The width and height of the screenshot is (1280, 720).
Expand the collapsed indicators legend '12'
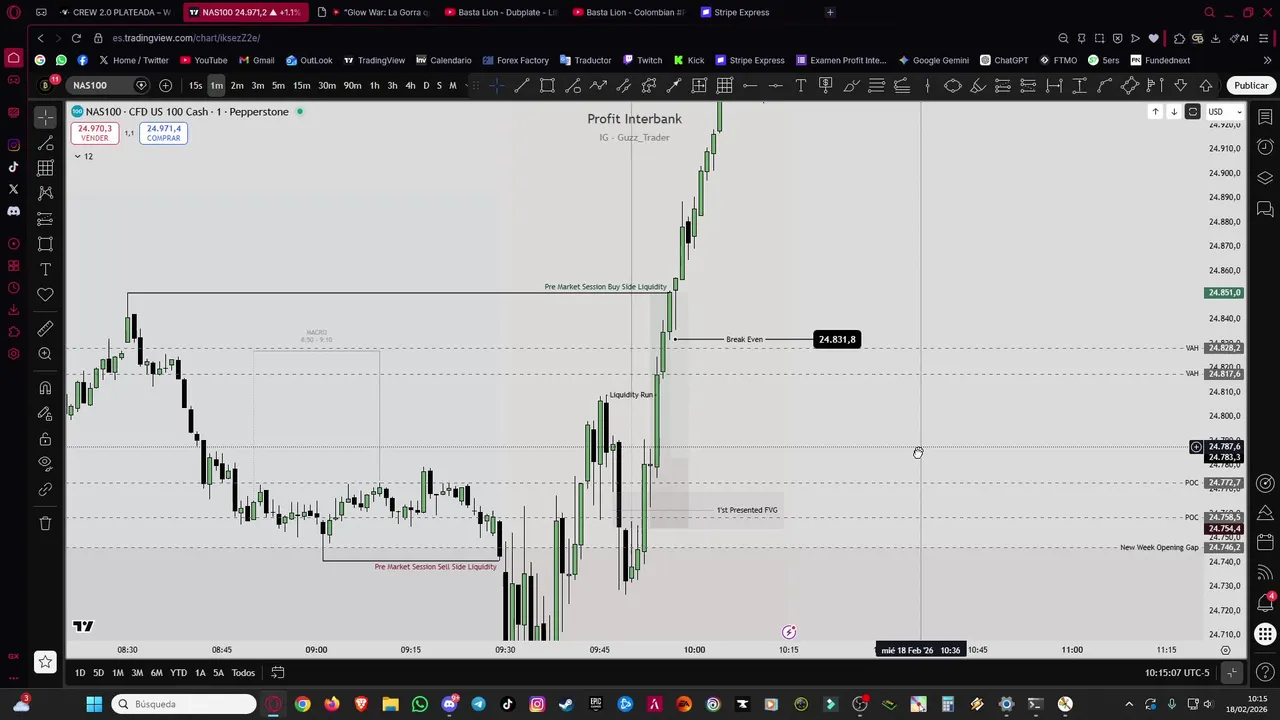click(83, 156)
